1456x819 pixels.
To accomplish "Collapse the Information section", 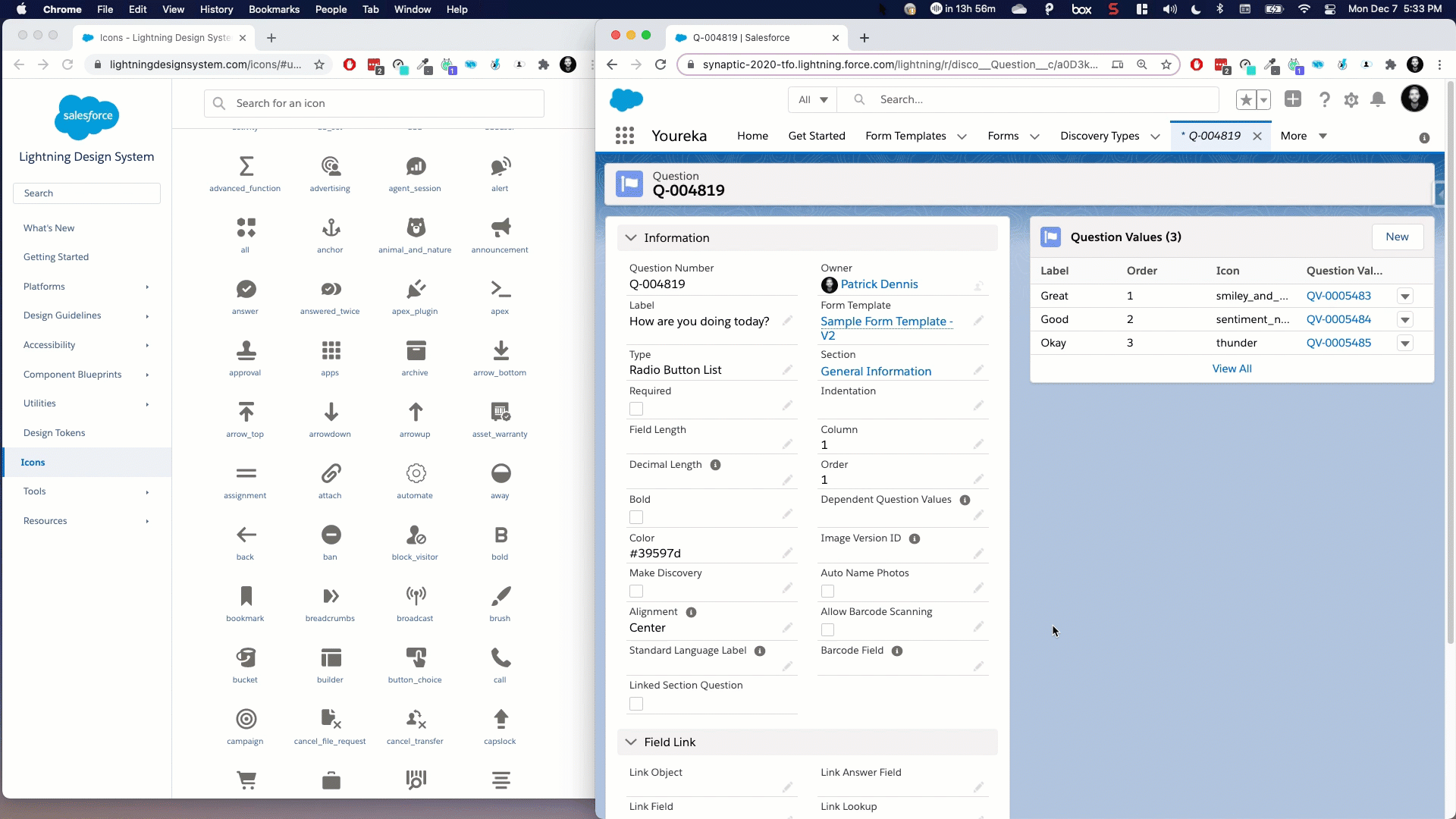I will pos(631,238).
